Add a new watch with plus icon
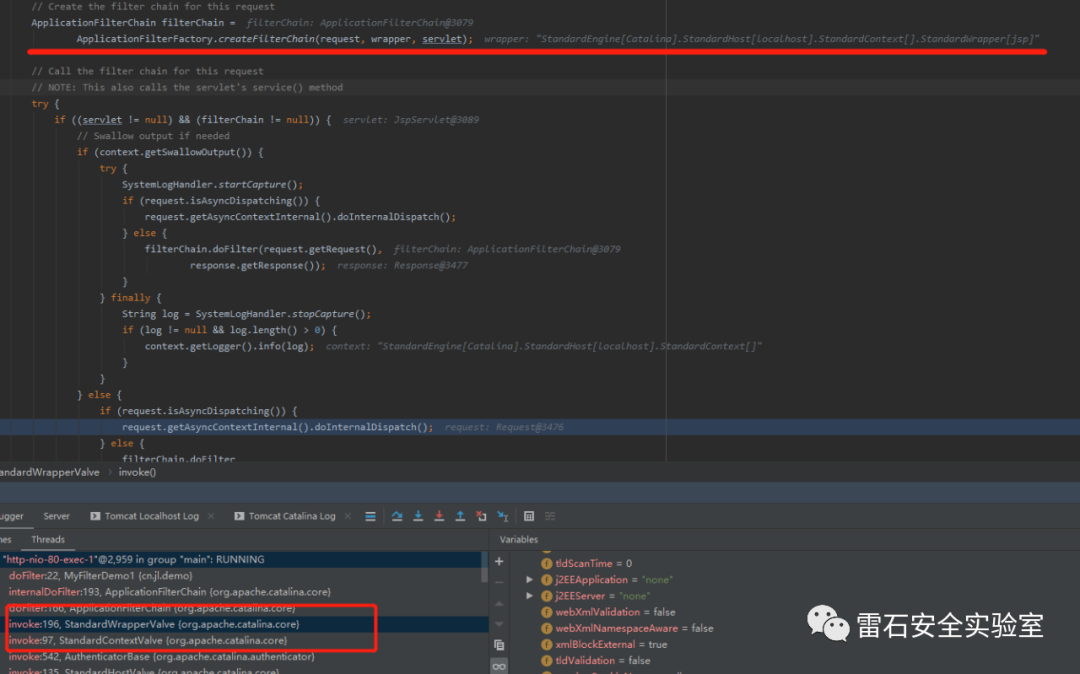The height and width of the screenshot is (674, 1080). point(499,562)
